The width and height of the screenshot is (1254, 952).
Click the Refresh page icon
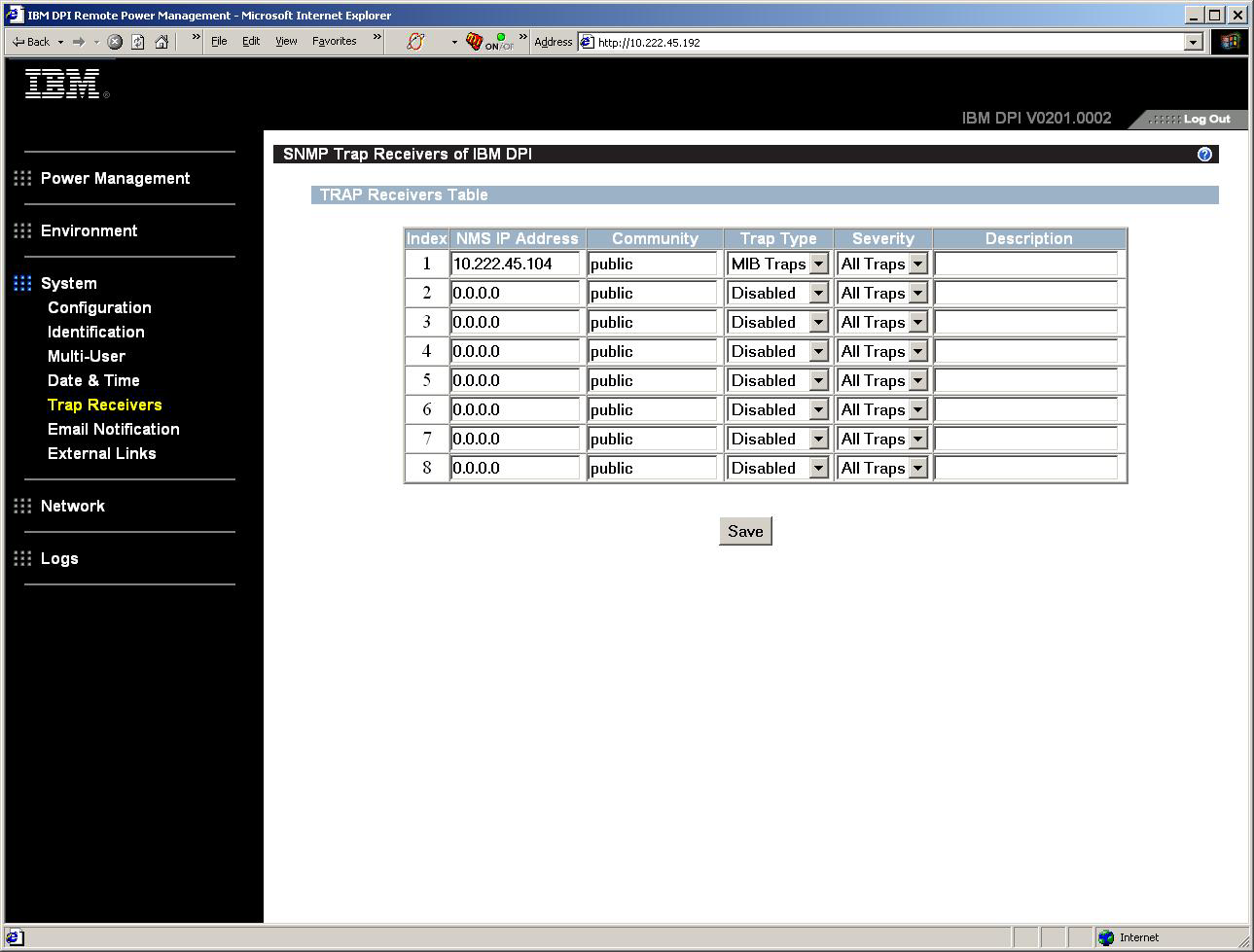coord(138,42)
